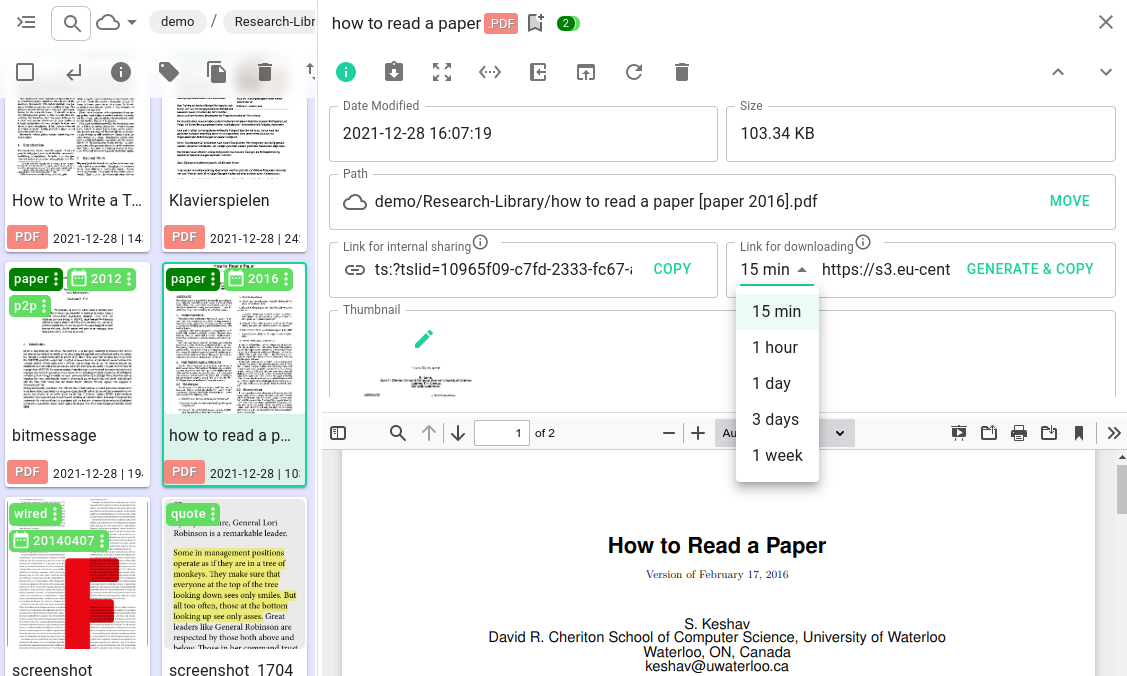Click the bookmark add icon beside title
This screenshot has width=1127, height=676.
[536, 23]
